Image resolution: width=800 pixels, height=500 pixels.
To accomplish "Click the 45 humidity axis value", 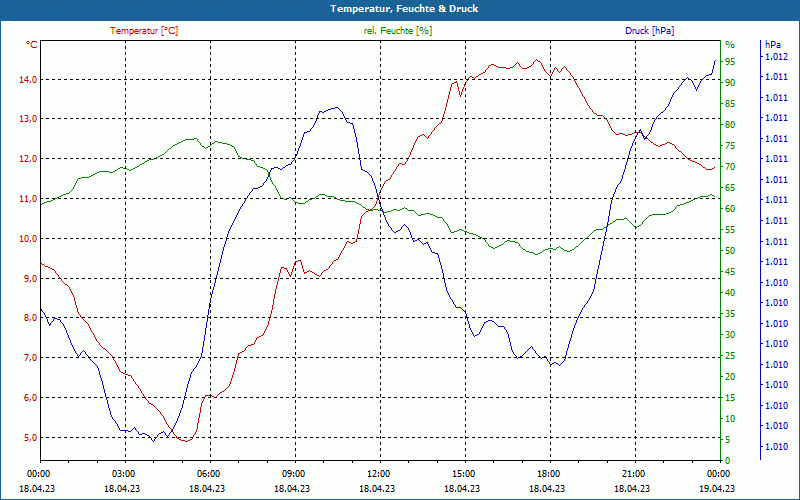I will [x=730, y=271].
